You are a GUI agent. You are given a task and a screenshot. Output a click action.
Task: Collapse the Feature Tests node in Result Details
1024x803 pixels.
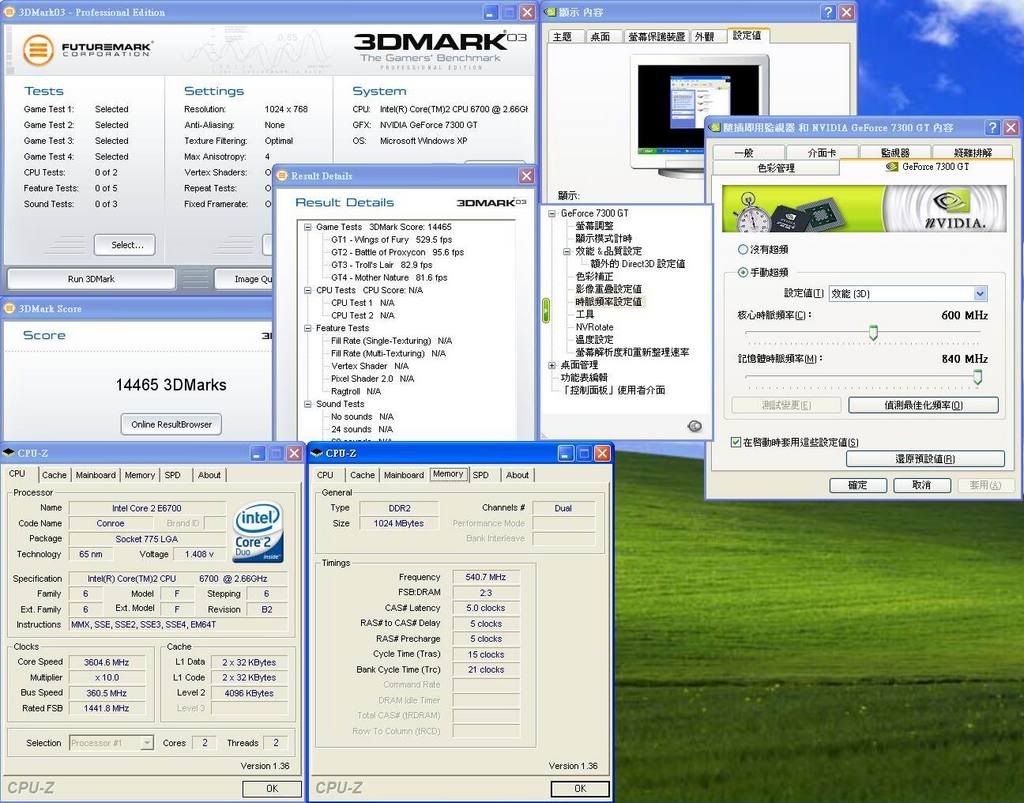point(308,328)
